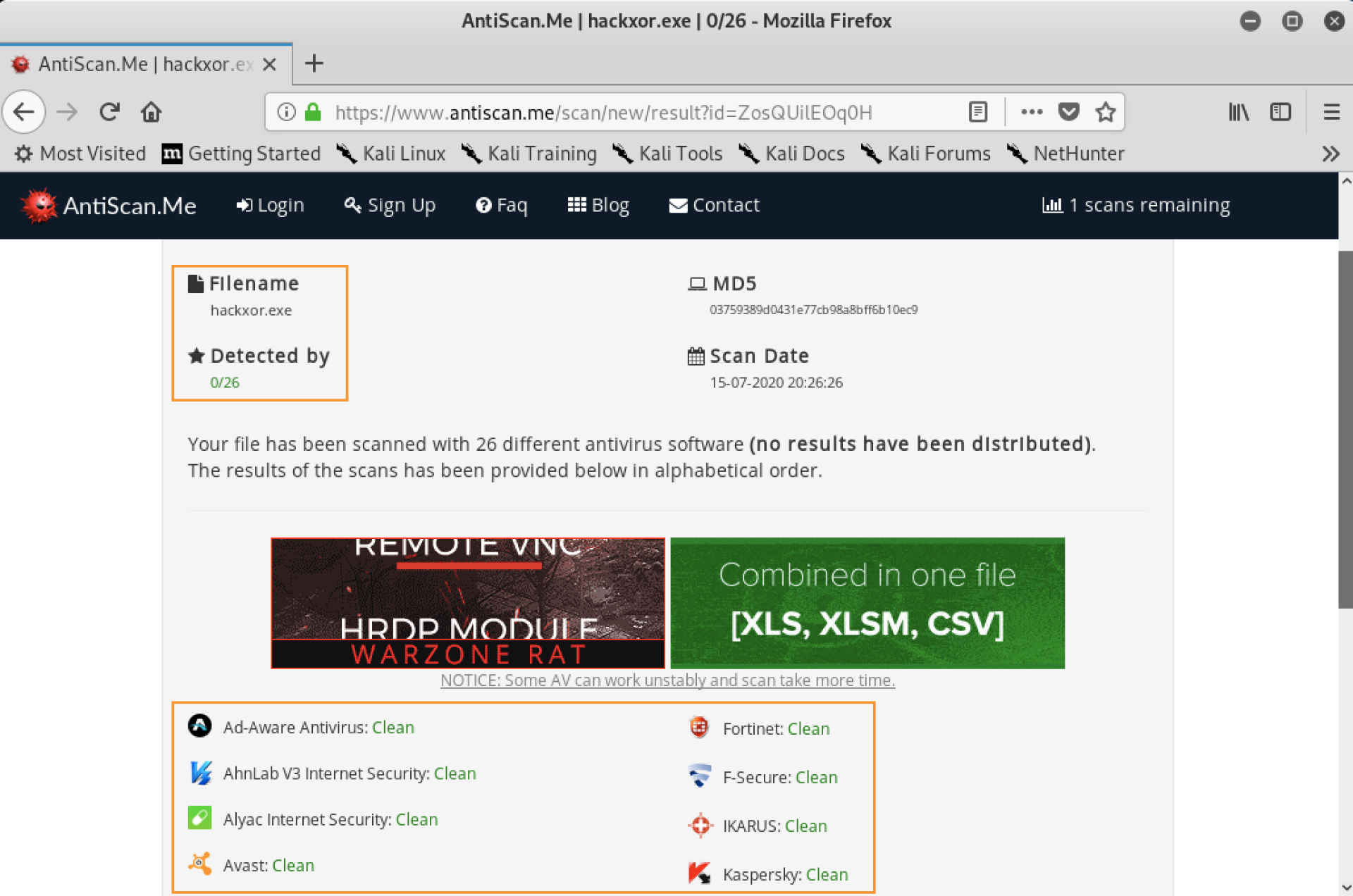Click the Ad-Aware Antivirus icon

coord(200,726)
